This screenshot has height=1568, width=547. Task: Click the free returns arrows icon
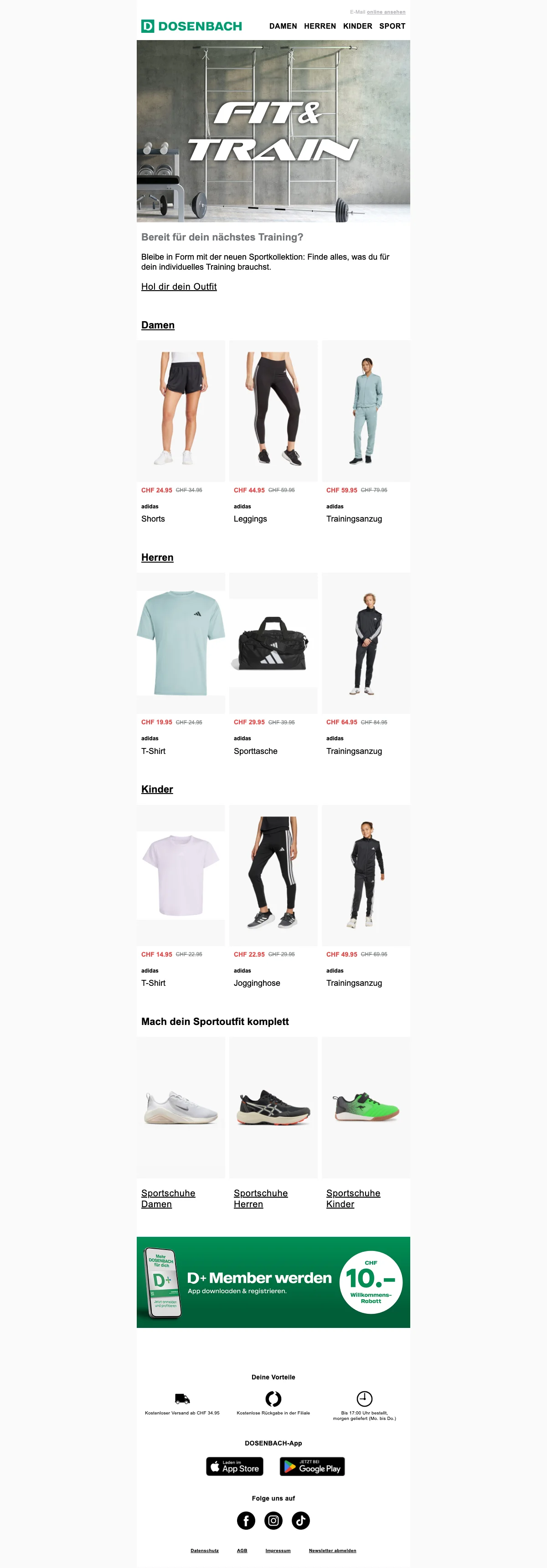pos(273,1399)
